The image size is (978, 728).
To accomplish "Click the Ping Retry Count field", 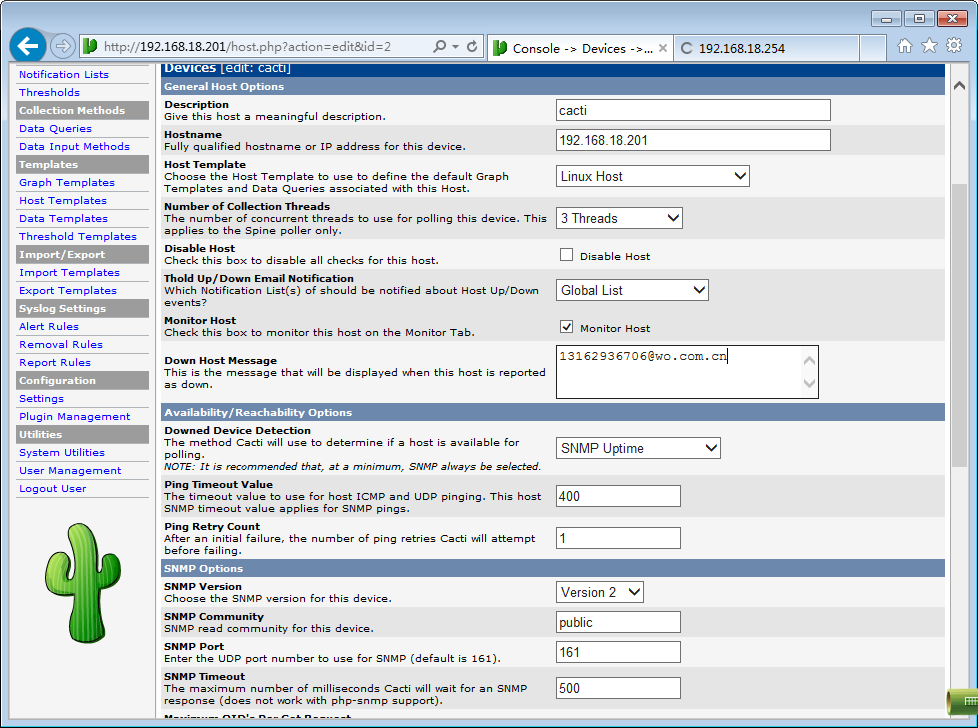I will click(x=618, y=538).
